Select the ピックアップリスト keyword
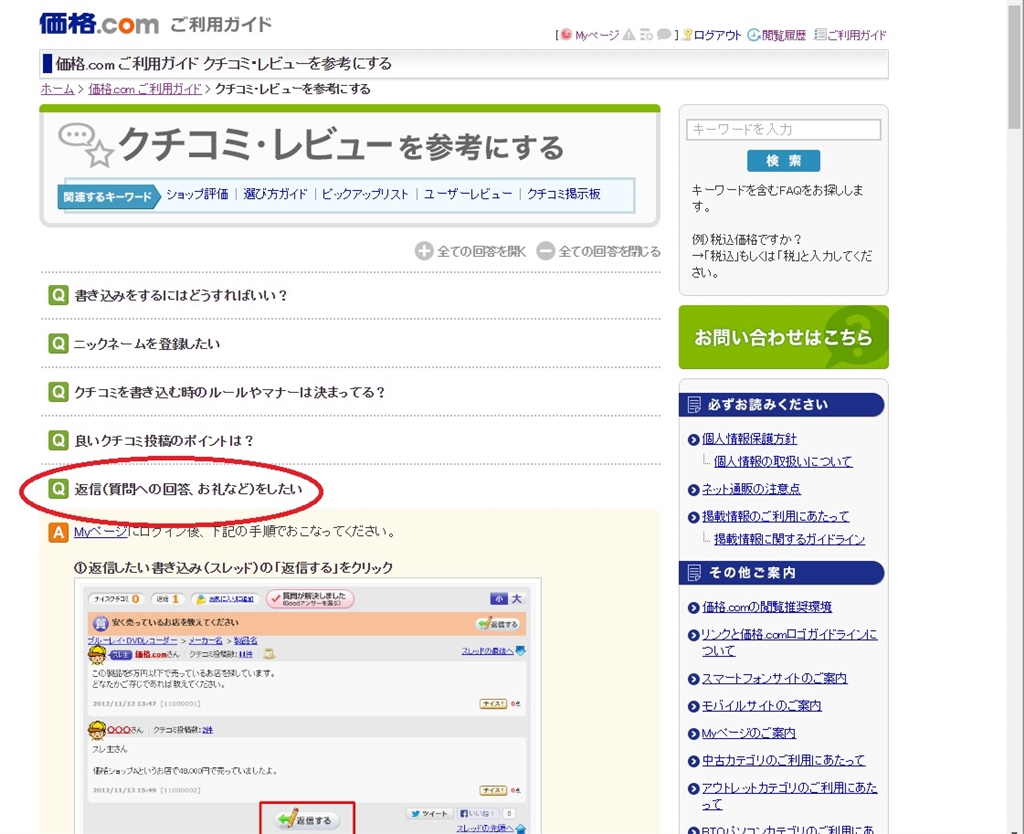This screenshot has height=834, width=1024. click(x=365, y=194)
